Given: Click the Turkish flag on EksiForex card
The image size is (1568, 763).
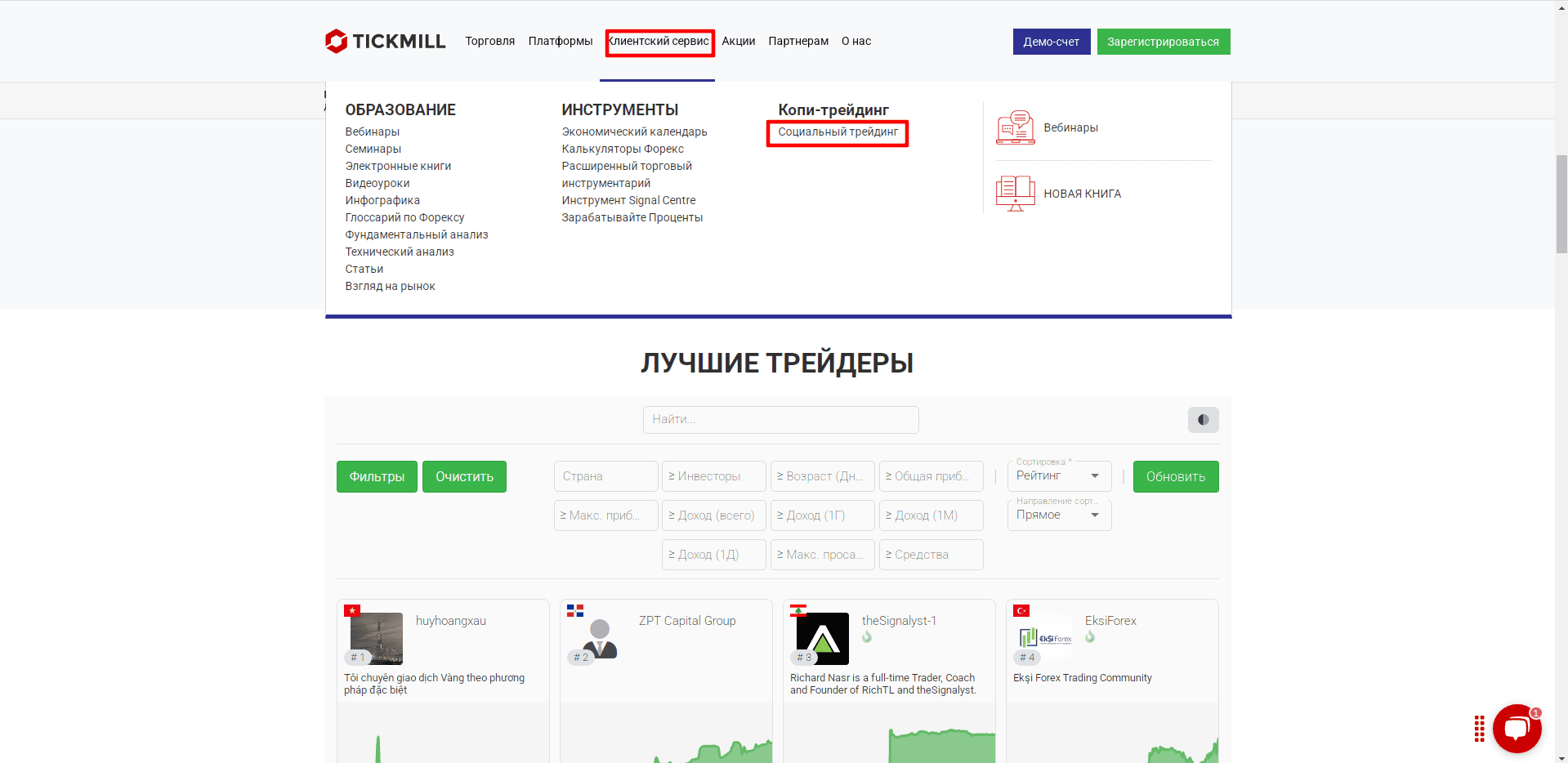Looking at the screenshot, I should click(1021, 610).
